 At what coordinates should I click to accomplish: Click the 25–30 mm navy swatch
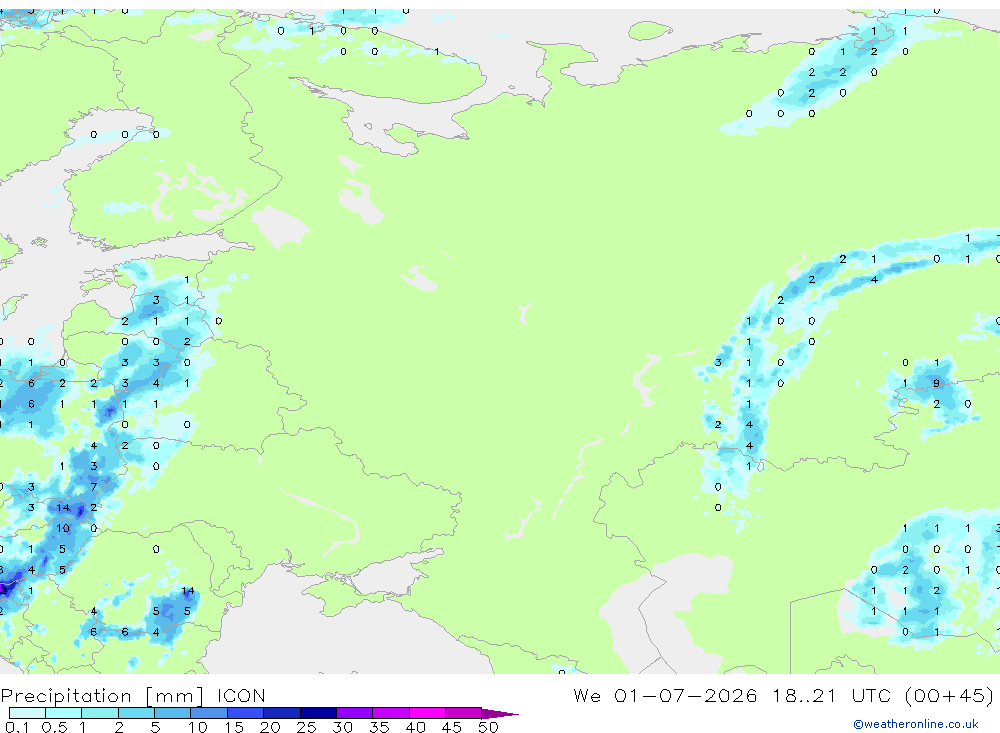click(x=318, y=713)
